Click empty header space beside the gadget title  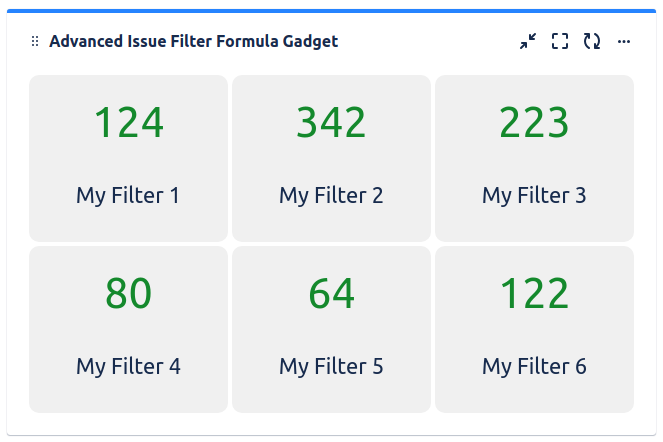[430, 42]
